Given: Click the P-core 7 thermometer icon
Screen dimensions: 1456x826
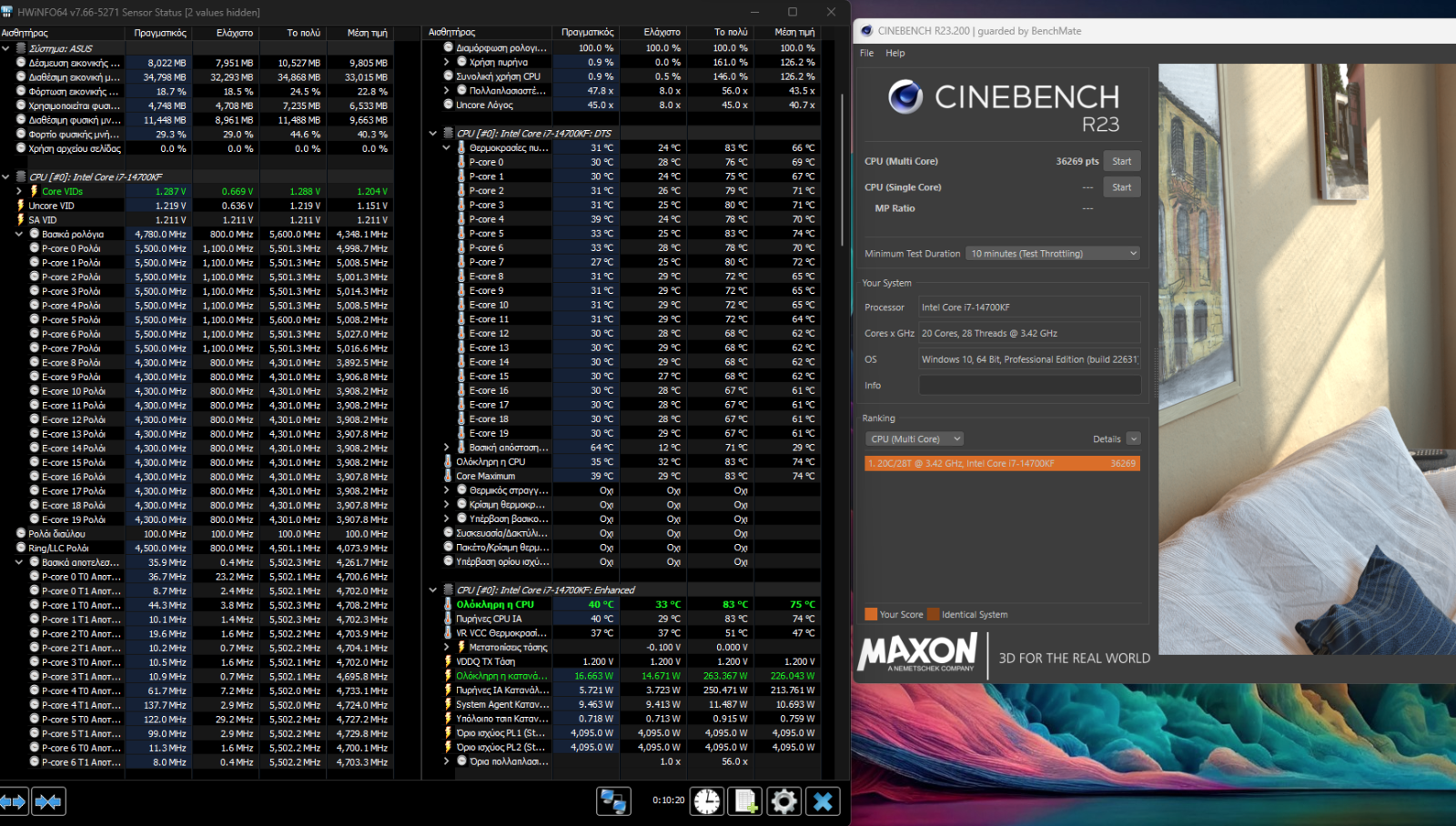Looking at the screenshot, I should [x=461, y=262].
